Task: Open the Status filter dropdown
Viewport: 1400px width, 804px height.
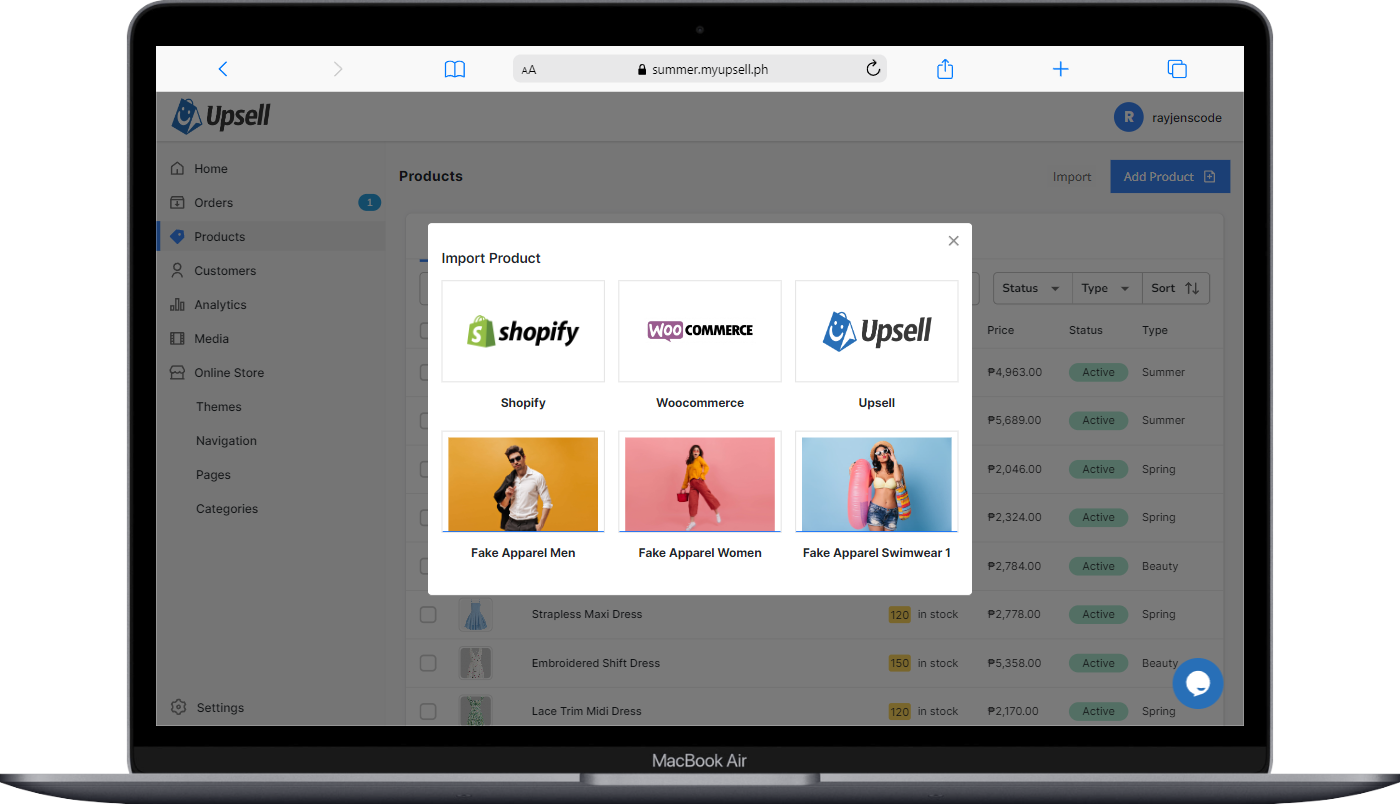Action: click(1031, 288)
